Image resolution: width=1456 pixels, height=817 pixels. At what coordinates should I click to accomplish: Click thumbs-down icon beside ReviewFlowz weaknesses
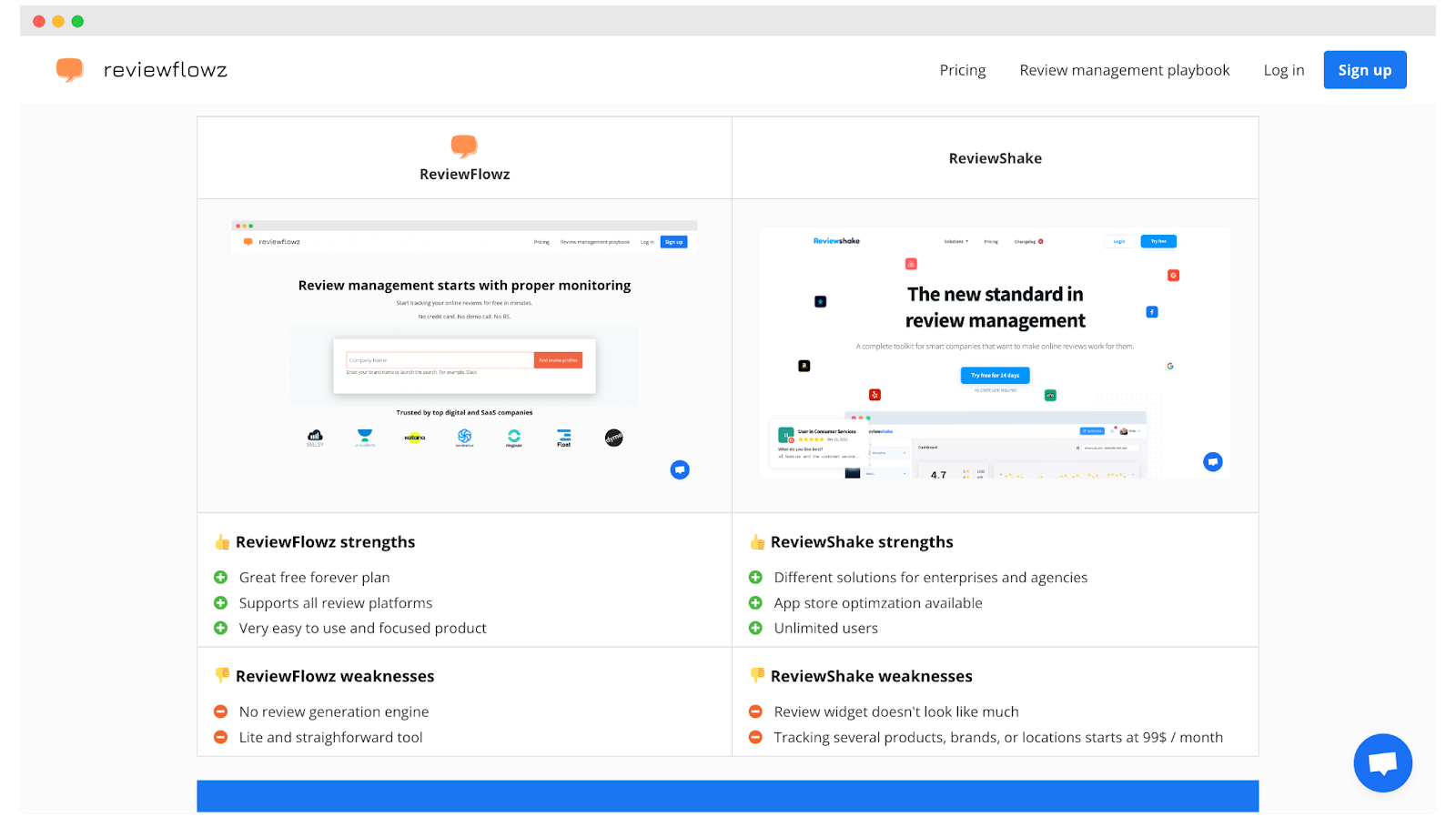(222, 675)
